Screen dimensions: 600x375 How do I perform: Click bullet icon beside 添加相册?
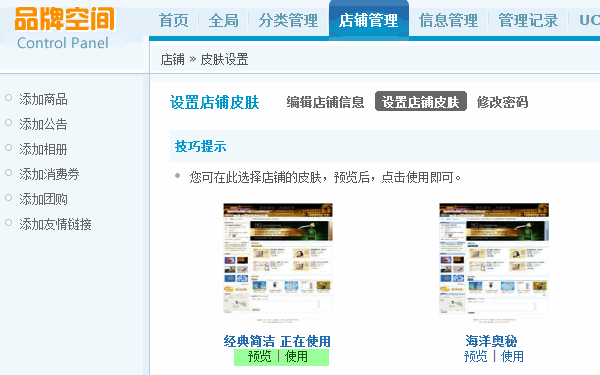click(8, 148)
